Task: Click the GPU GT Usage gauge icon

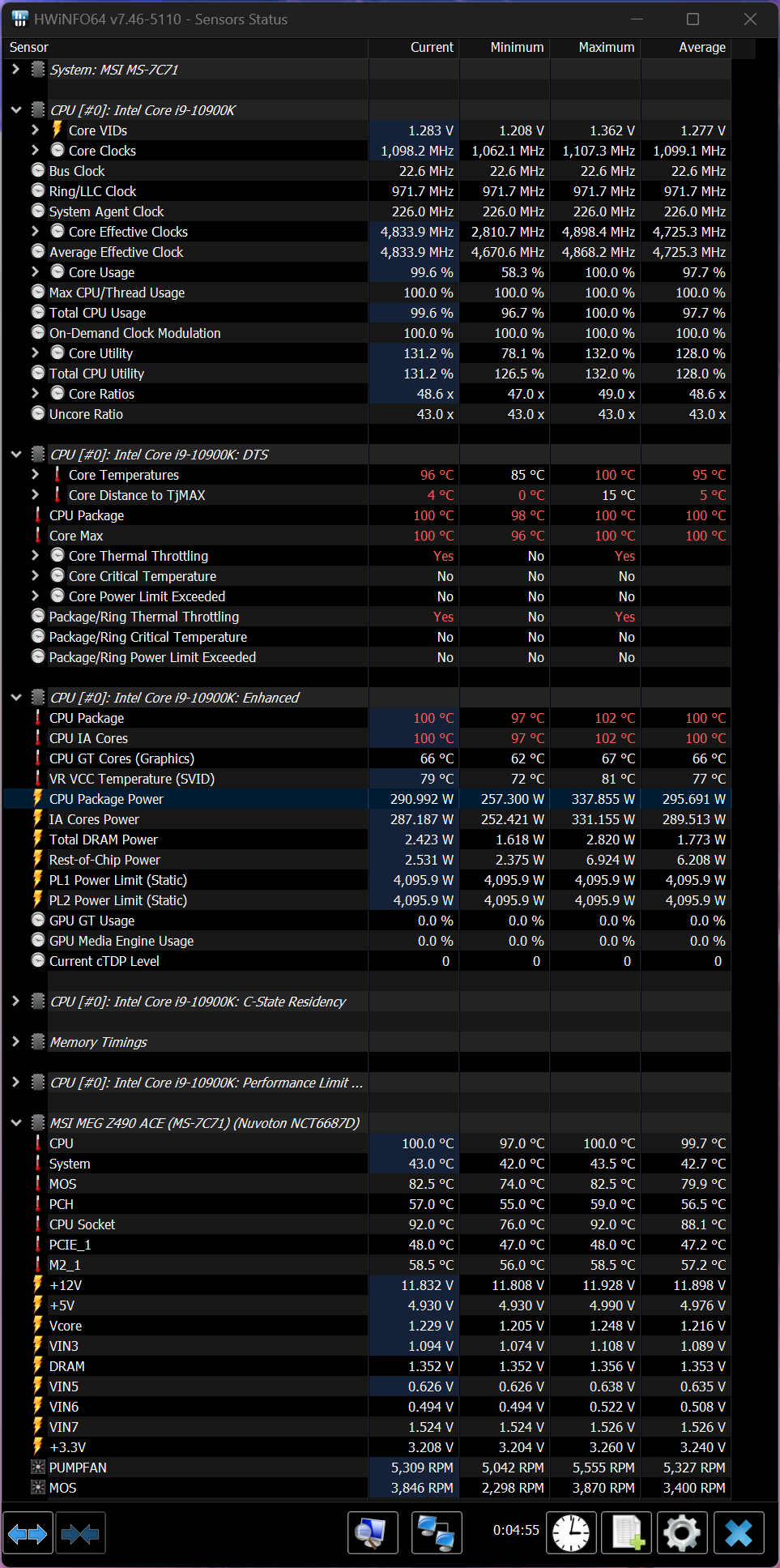Action: point(38,920)
